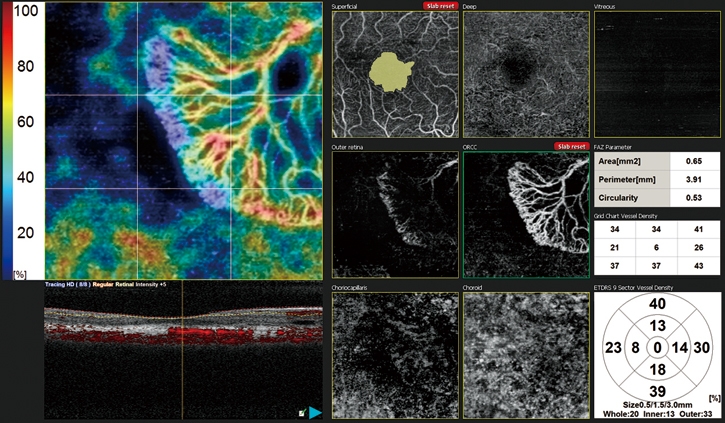Click the center grid chart cell showing 6

click(x=657, y=247)
